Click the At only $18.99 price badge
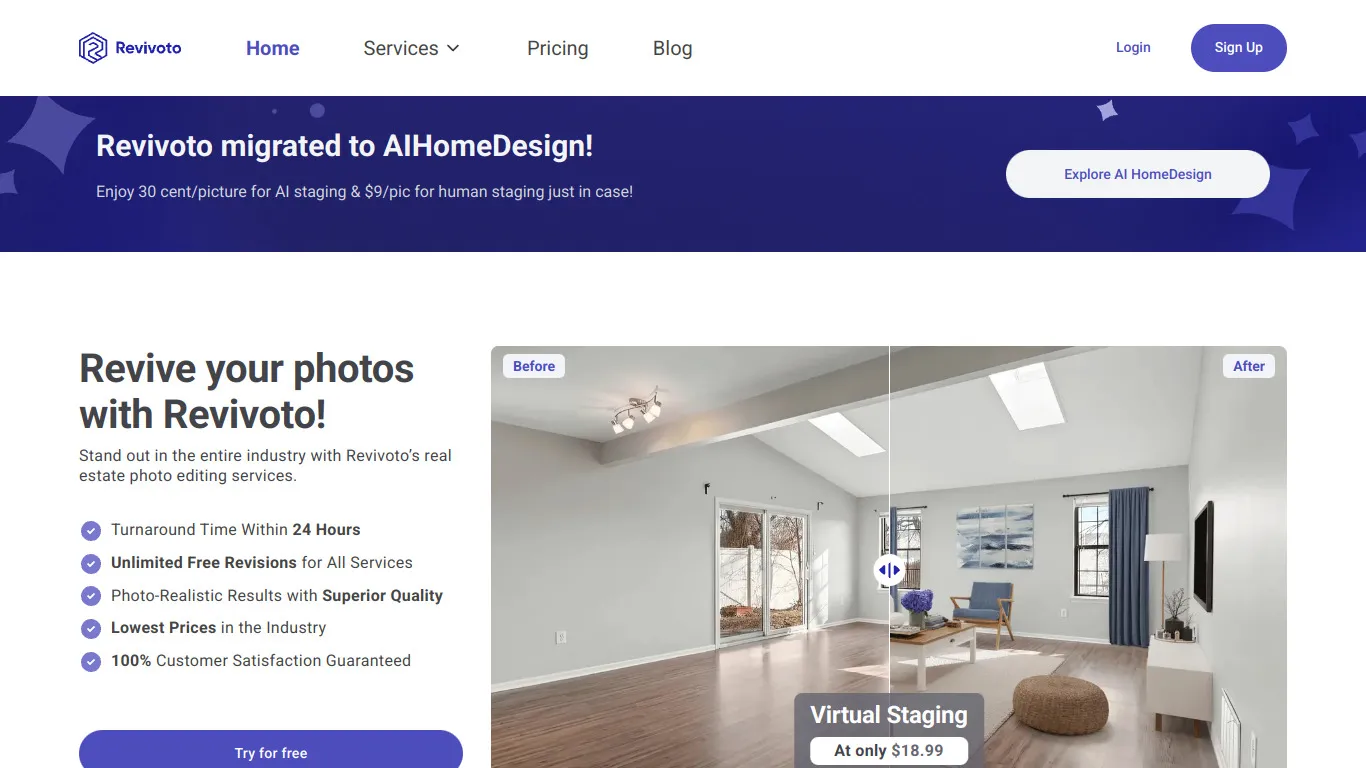The width and height of the screenshot is (1366, 768). tap(889, 750)
